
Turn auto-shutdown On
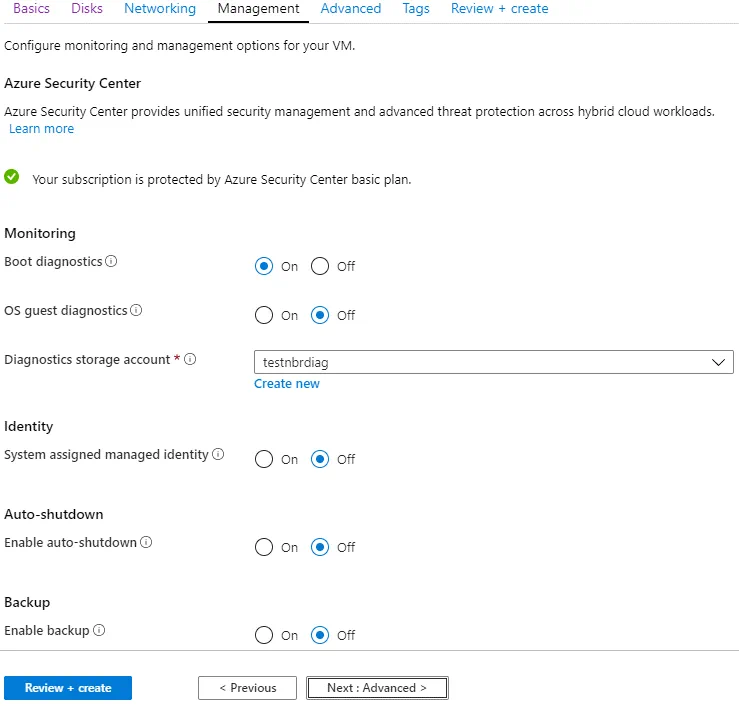point(264,547)
